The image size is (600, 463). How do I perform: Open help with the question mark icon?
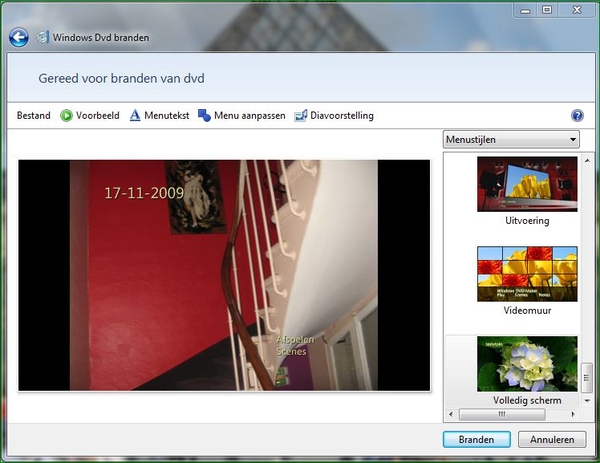[577, 115]
